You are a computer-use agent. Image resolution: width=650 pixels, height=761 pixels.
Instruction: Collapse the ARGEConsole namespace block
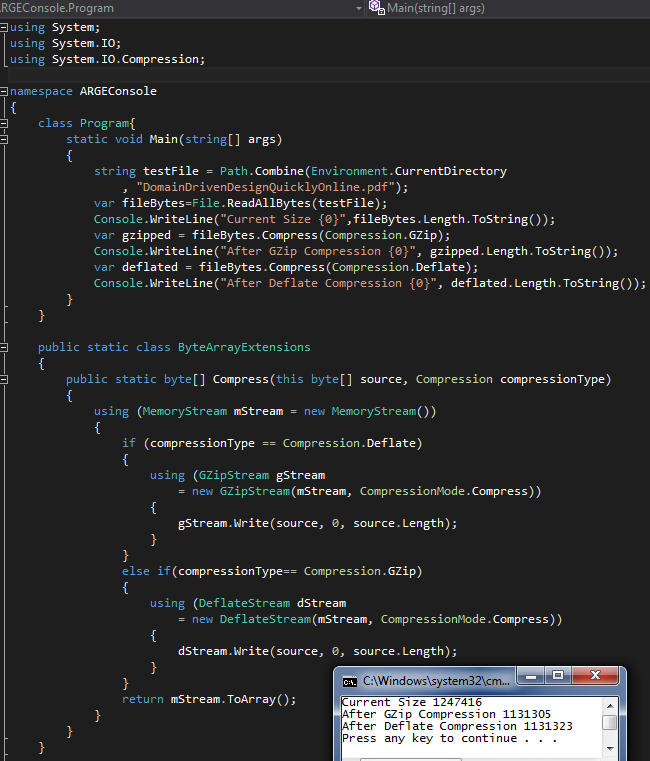5,91
